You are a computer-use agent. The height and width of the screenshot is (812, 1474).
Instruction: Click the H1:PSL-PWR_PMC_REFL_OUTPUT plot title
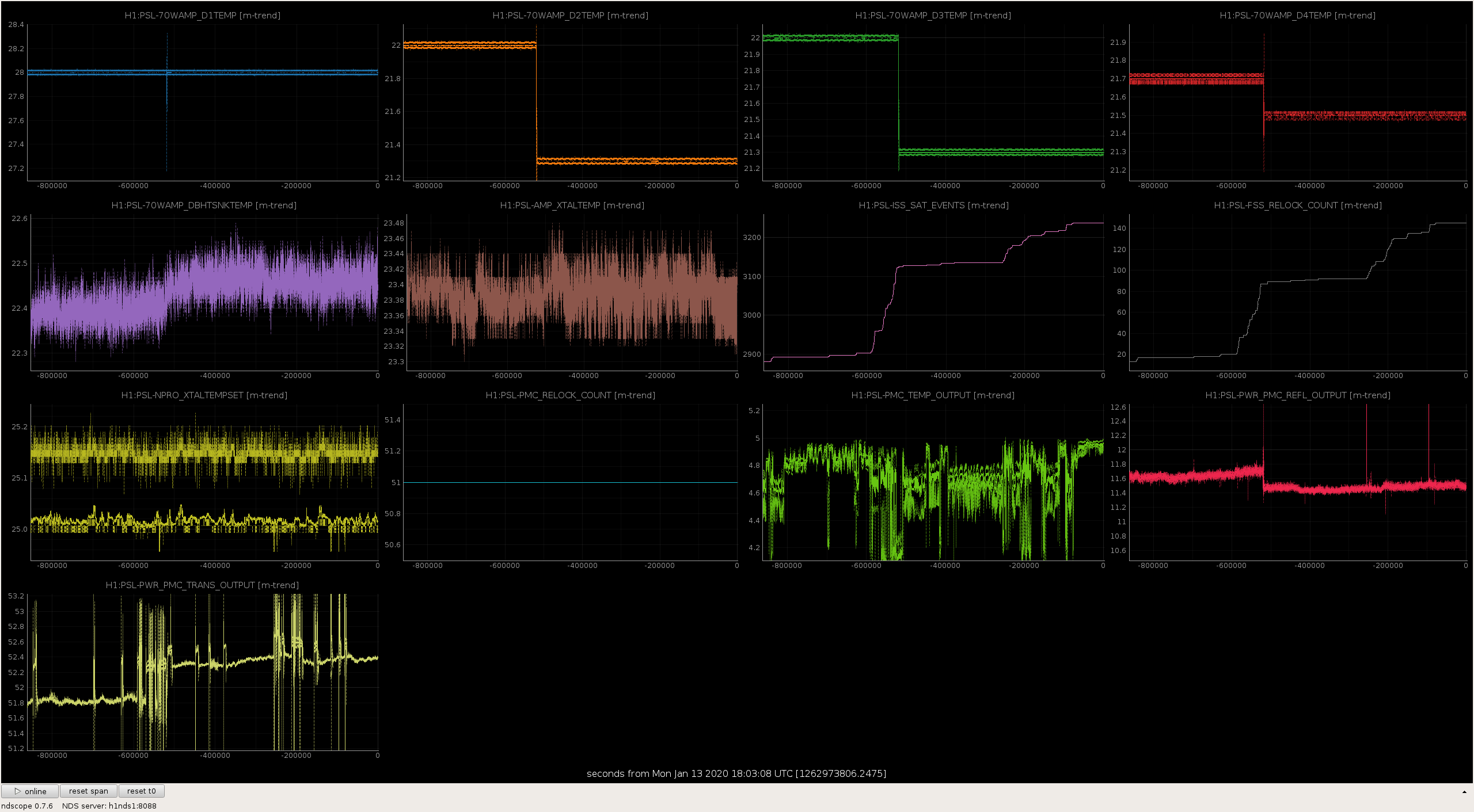pos(1297,395)
